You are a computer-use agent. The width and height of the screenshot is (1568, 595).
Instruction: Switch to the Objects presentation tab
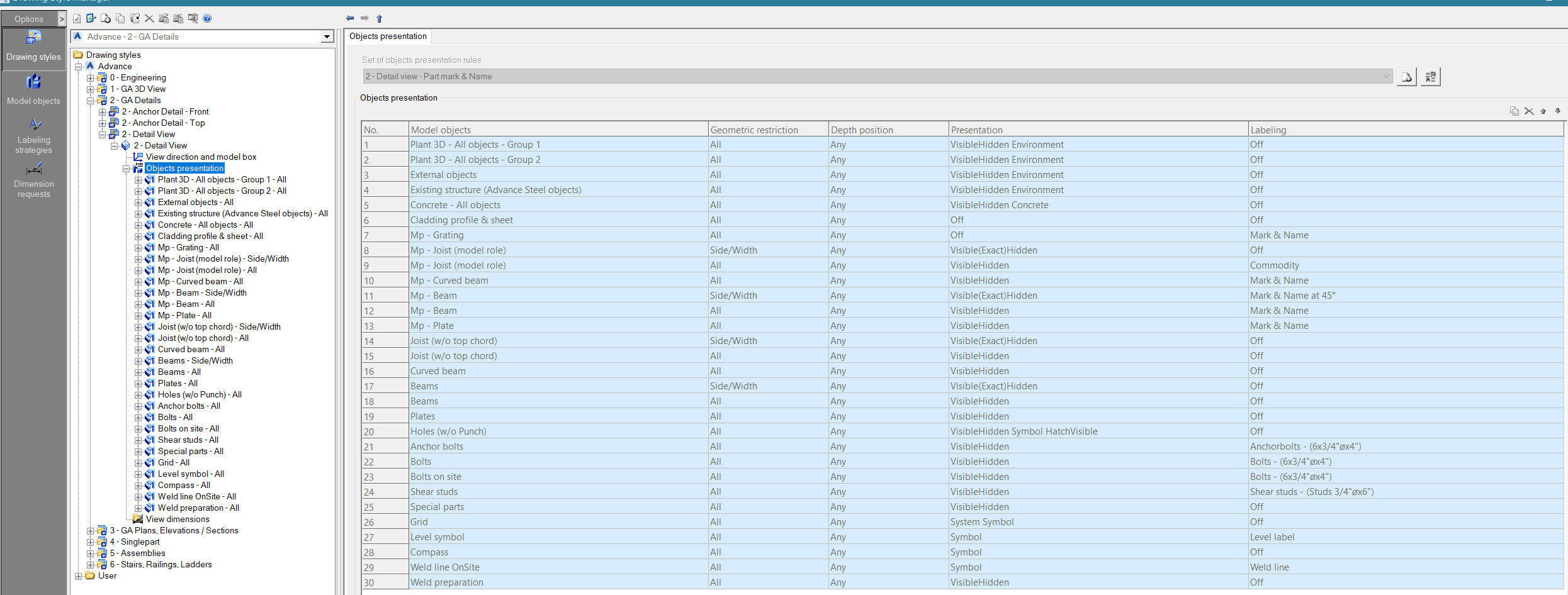[x=388, y=36]
